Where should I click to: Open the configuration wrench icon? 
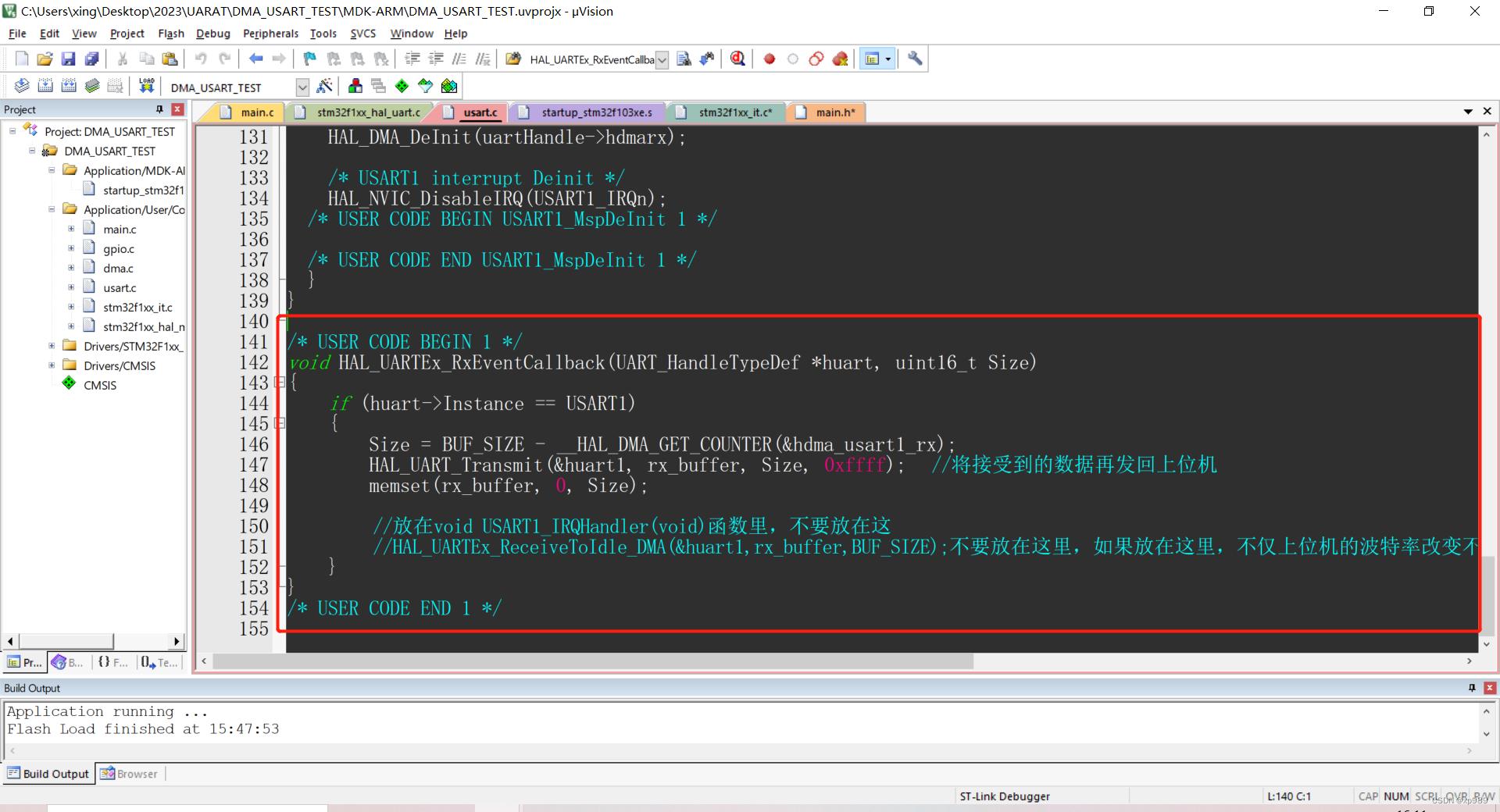coord(913,59)
